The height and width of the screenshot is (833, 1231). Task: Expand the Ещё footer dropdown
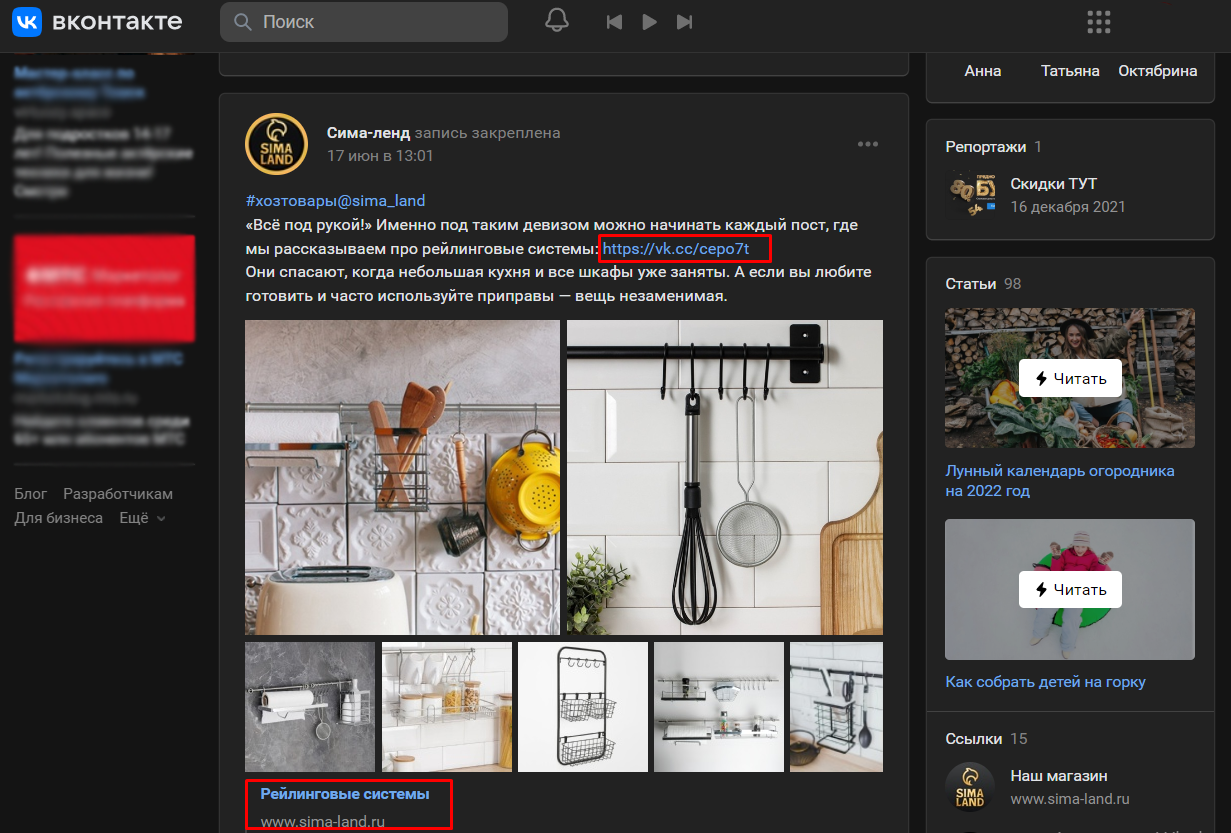click(x=142, y=518)
